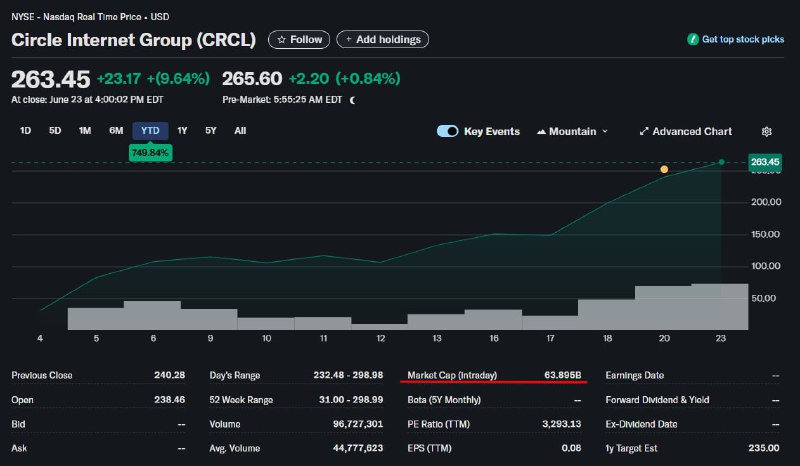Click the volume bar above date 20
800x466 pixels.
point(663,308)
